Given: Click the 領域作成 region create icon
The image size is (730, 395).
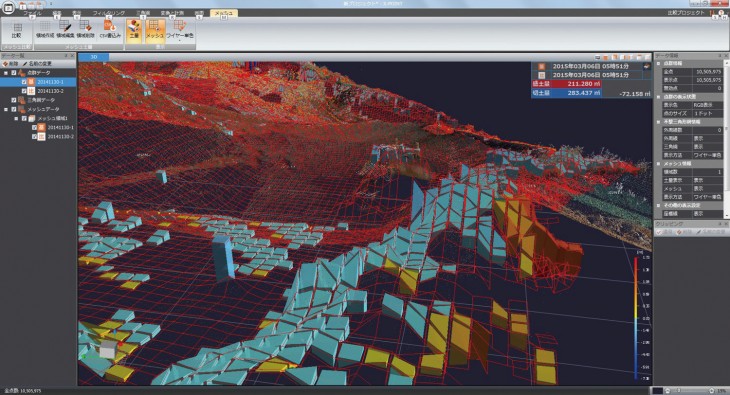Looking at the screenshot, I should coord(45,30).
